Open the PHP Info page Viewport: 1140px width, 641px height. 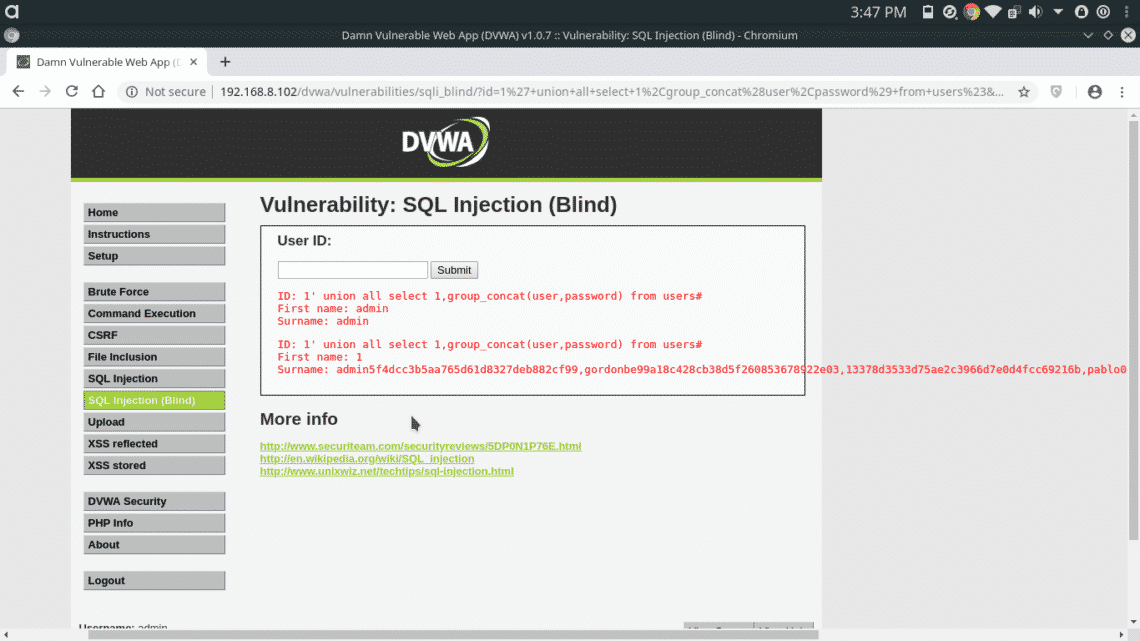tap(154, 523)
